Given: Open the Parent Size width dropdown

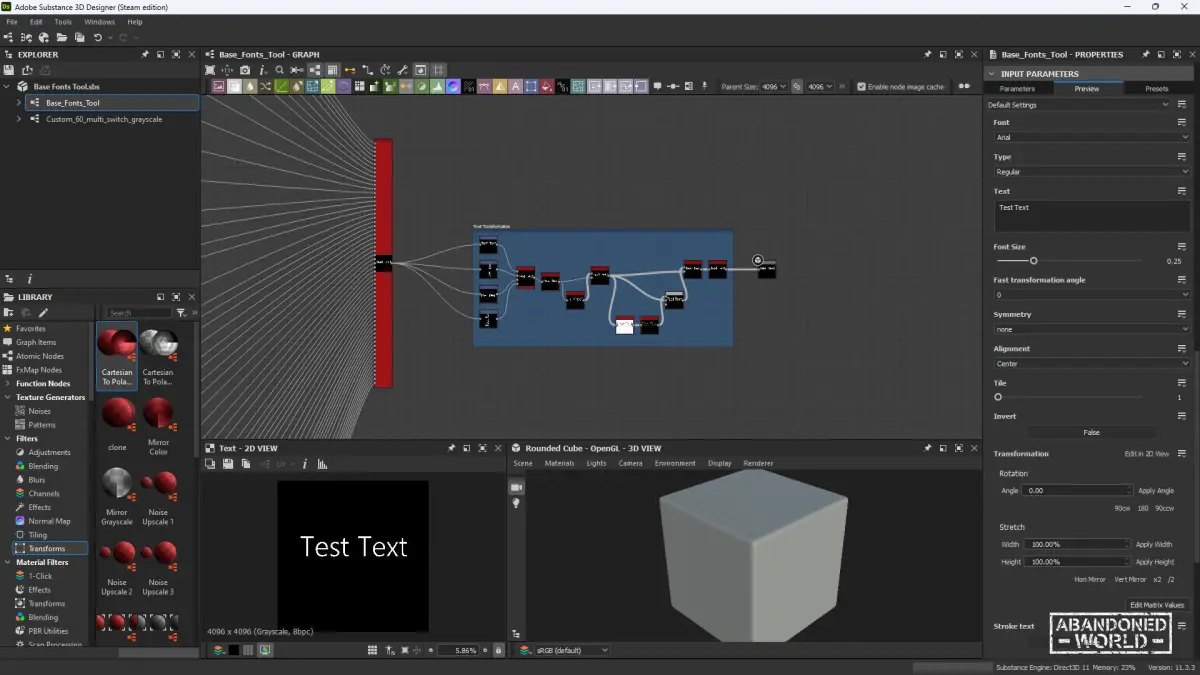Looking at the screenshot, I should [774, 87].
